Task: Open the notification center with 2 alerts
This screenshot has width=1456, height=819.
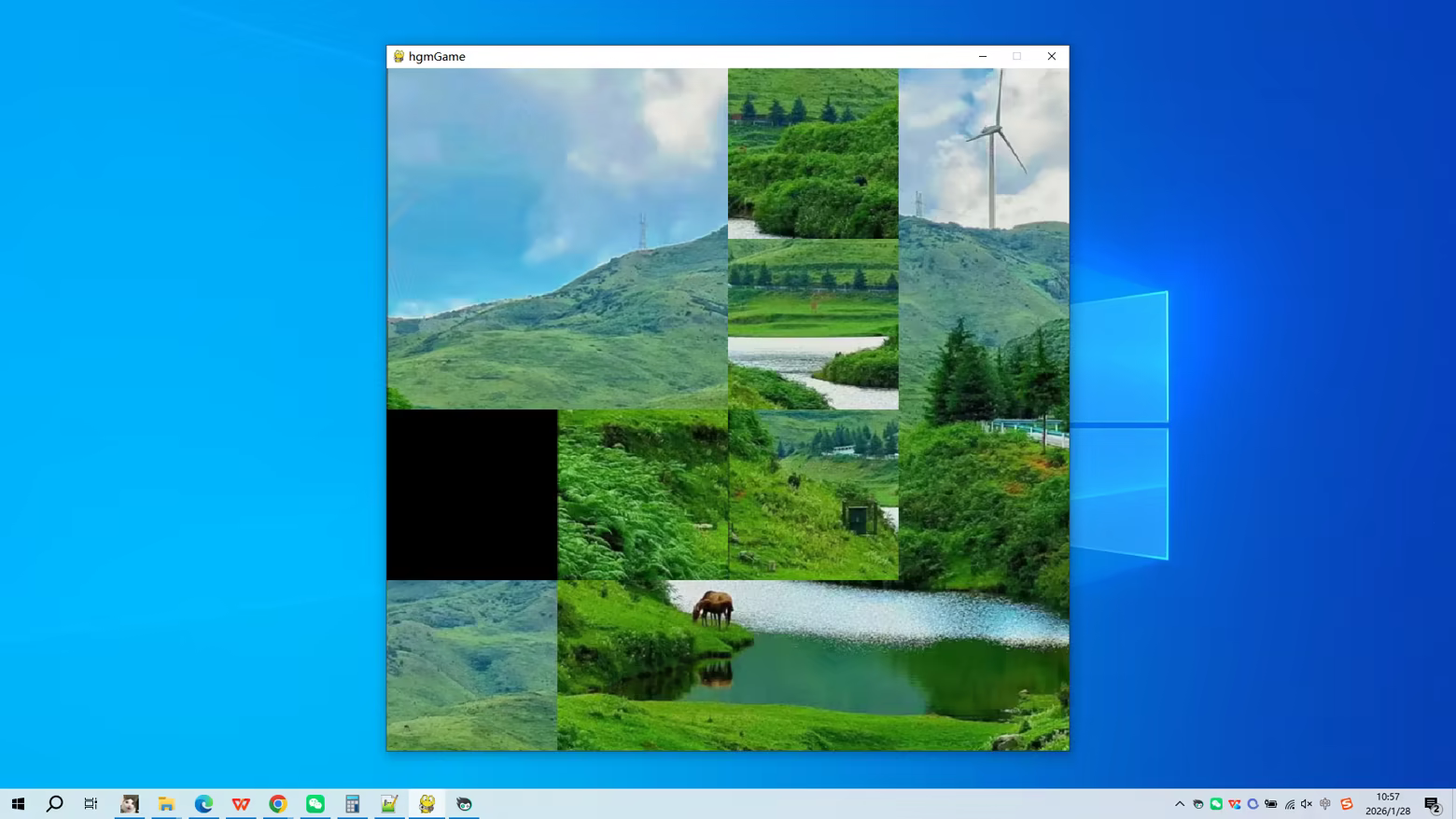Action: pyautogui.click(x=1433, y=803)
